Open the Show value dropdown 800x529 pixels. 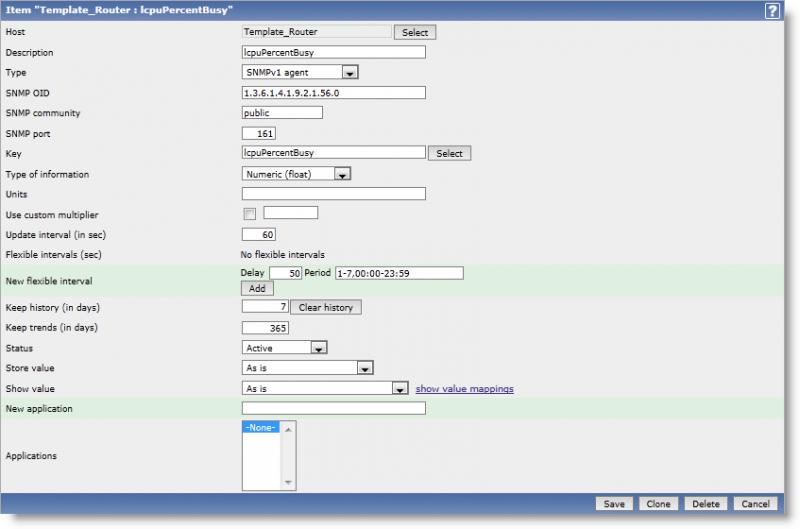(324, 388)
